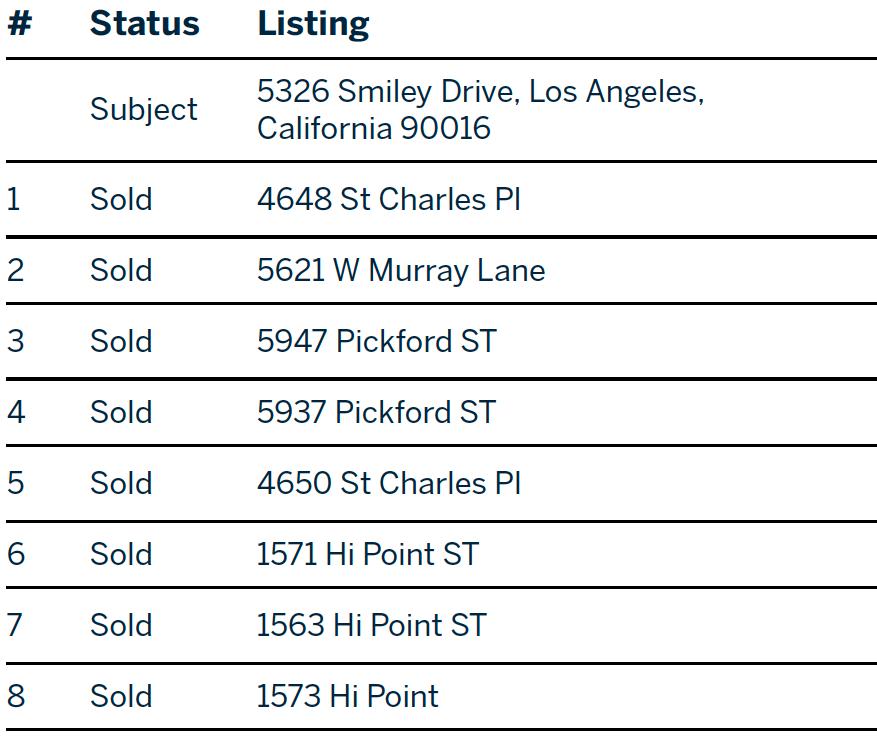
Task: Click the # column header
Action: pos(19,25)
